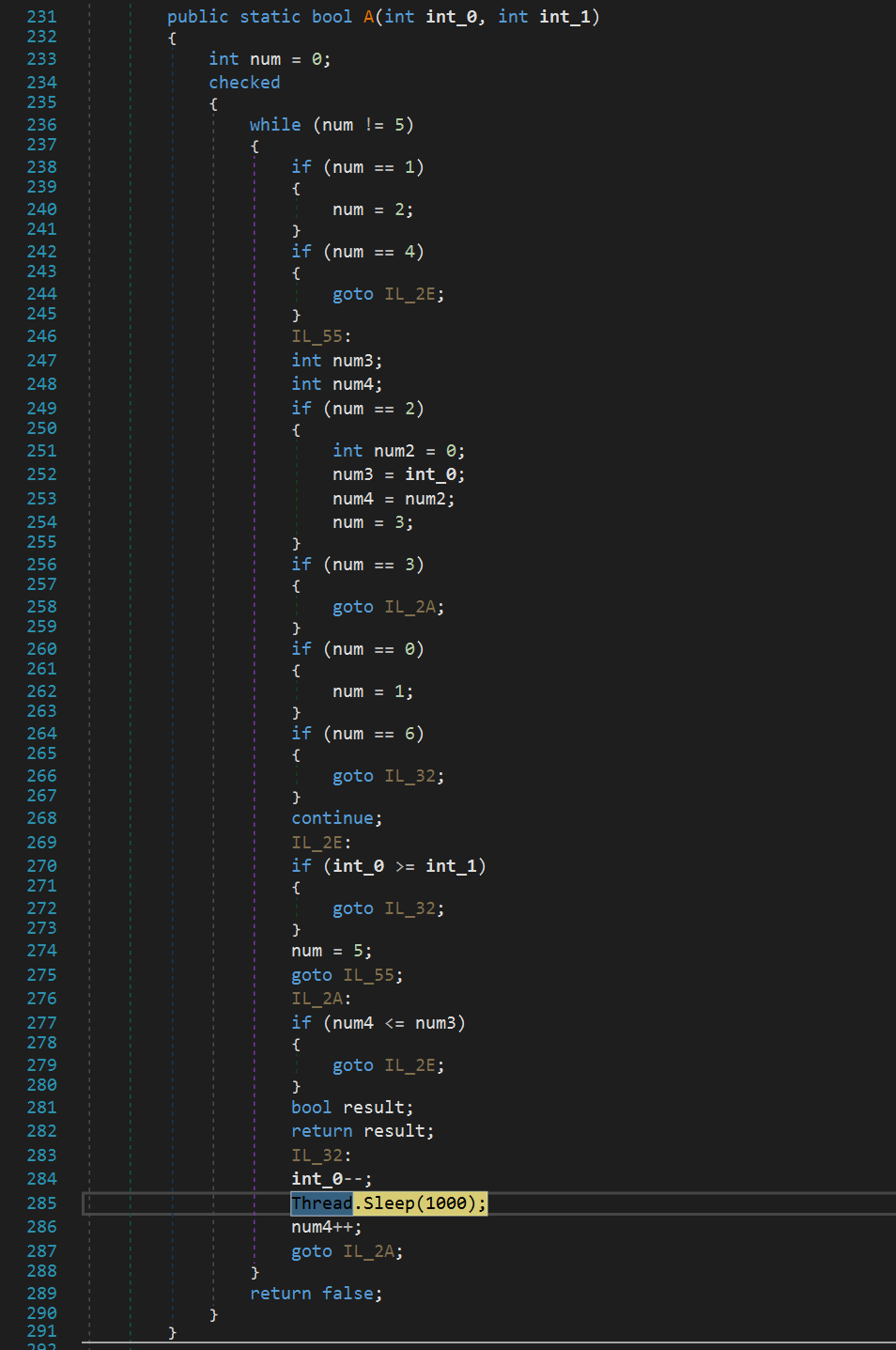Click the IL_32: label declaration on line 283

pos(321,1156)
